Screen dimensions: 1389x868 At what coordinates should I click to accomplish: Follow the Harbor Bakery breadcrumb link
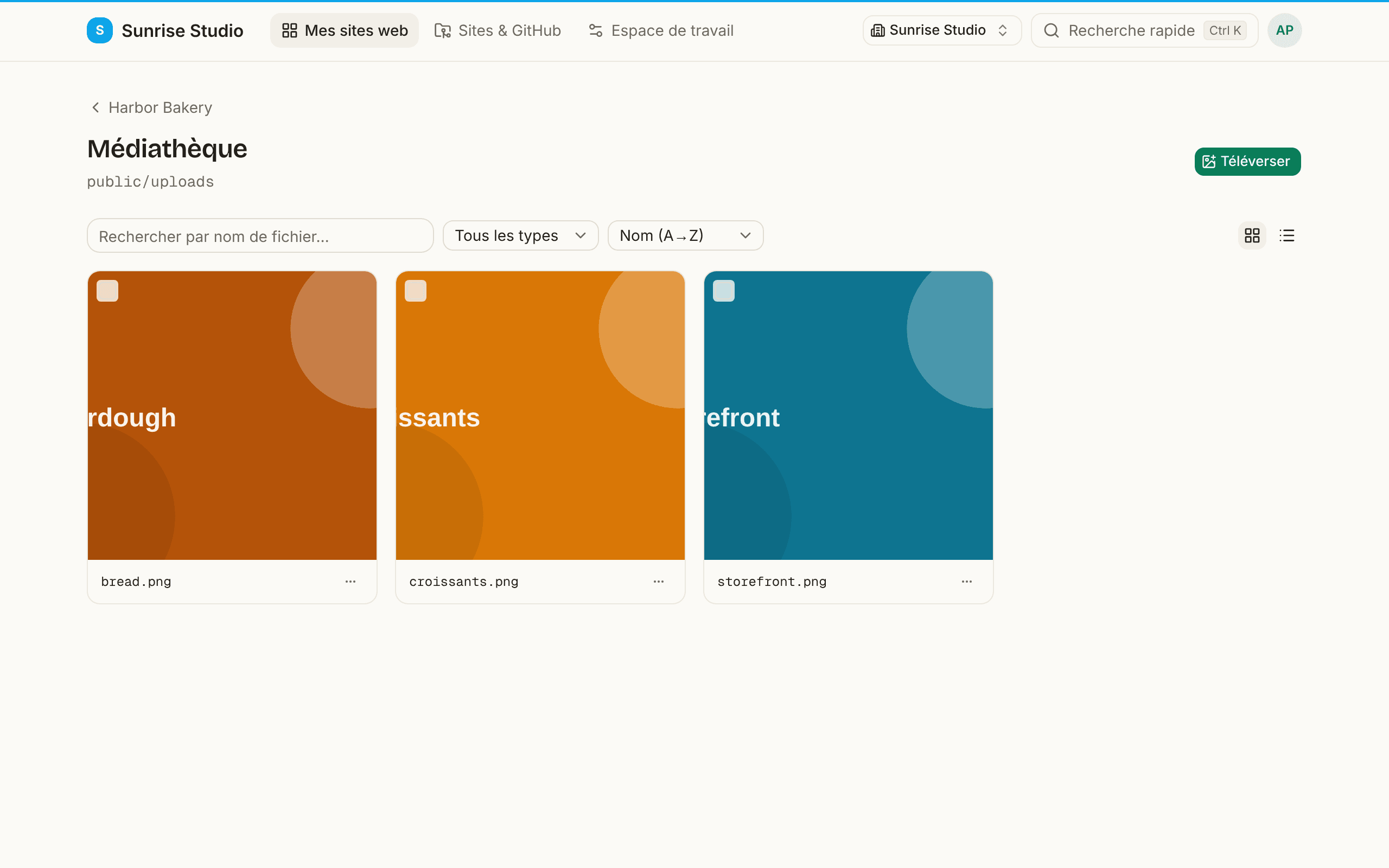pyautogui.click(x=160, y=107)
